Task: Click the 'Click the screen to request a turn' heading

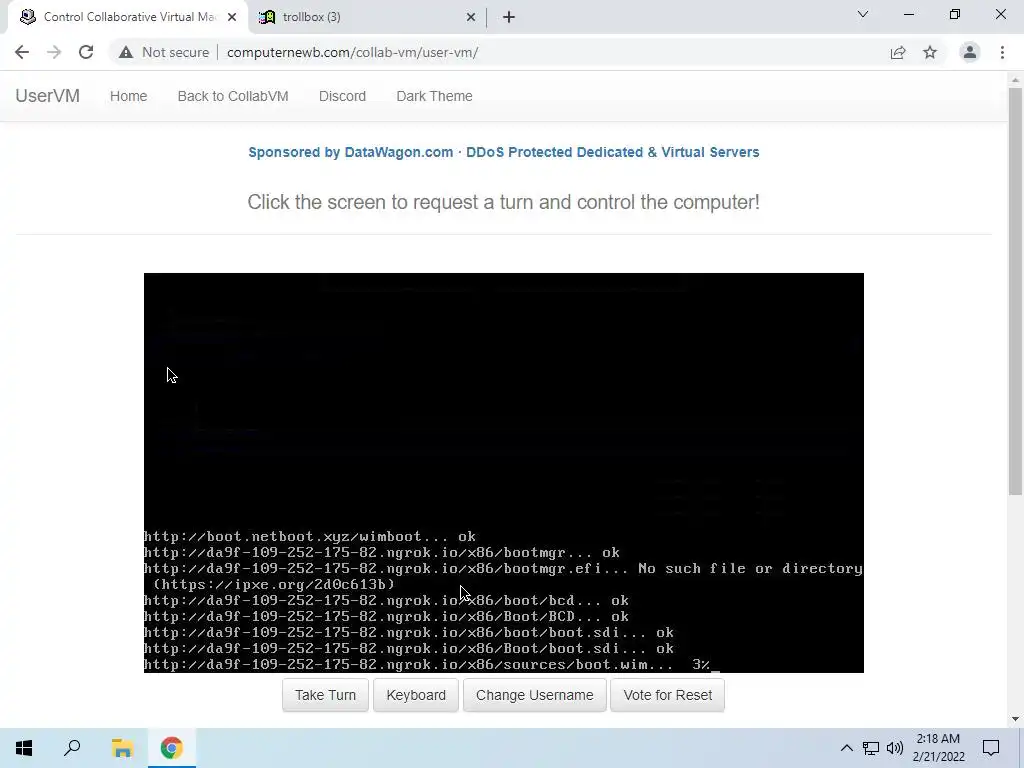Action: (504, 202)
